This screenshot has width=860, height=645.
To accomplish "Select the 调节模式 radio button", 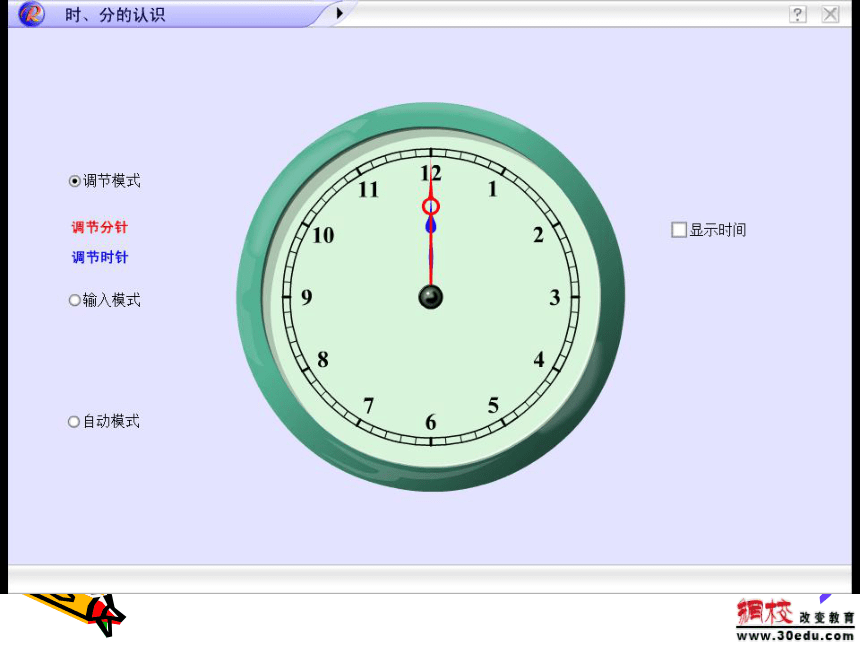I will coord(75,181).
